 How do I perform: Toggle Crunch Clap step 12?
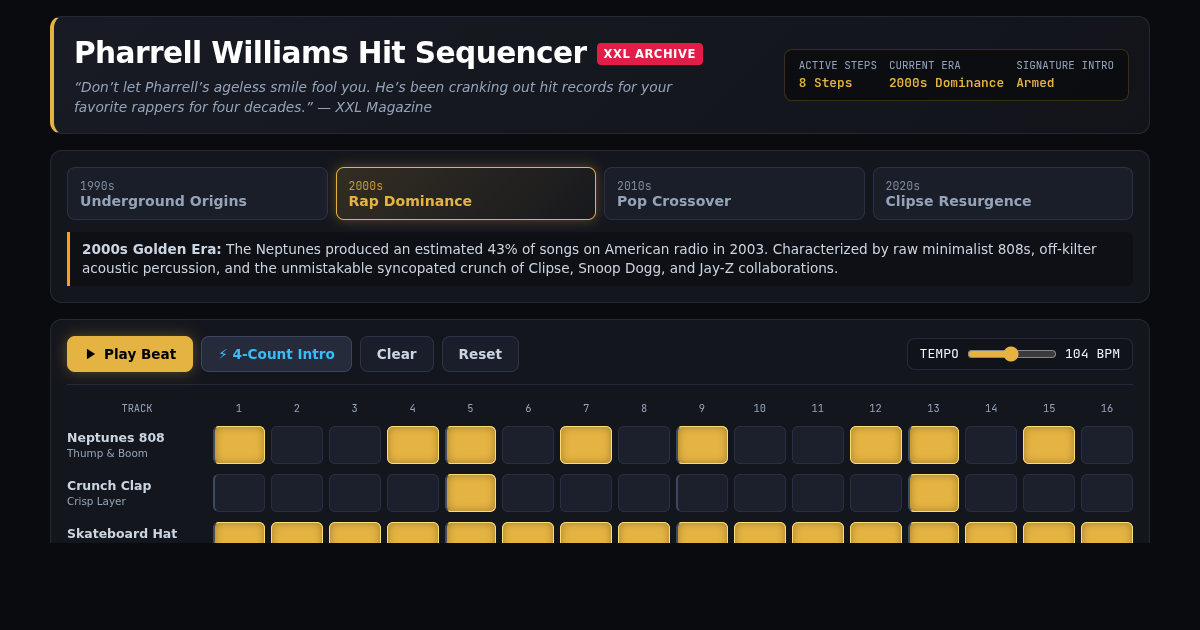(x=876, y=493)
